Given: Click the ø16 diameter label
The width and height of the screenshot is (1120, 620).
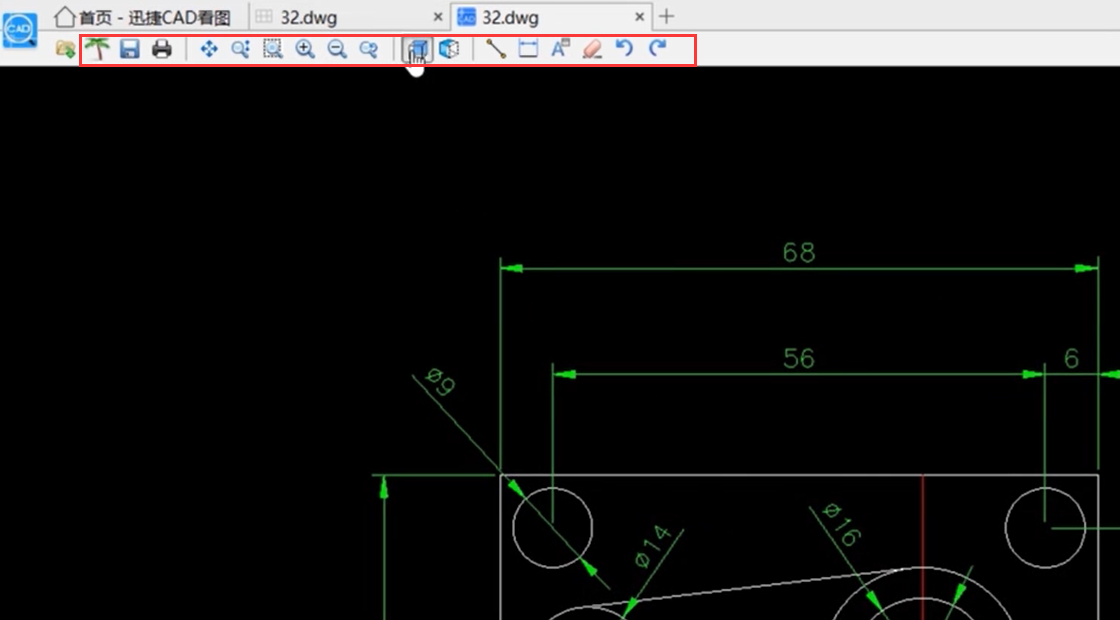Looking at the screenshot, I should pyautogui.click(x=843, y=524).
